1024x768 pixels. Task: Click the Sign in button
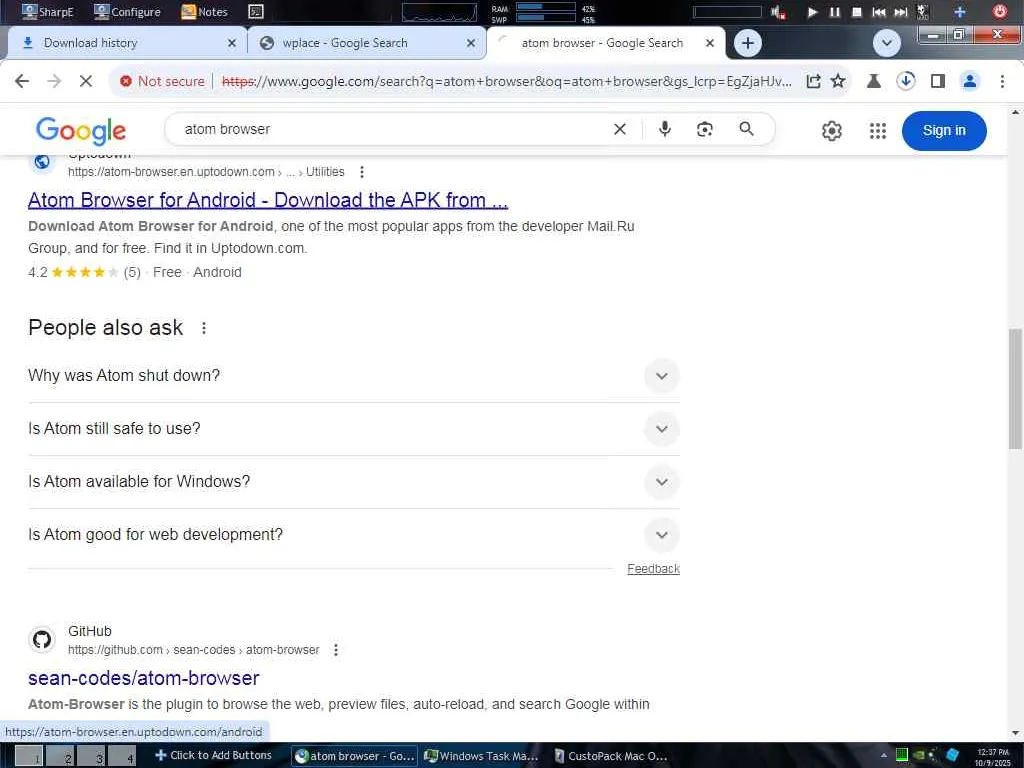(x=944, y=131)
